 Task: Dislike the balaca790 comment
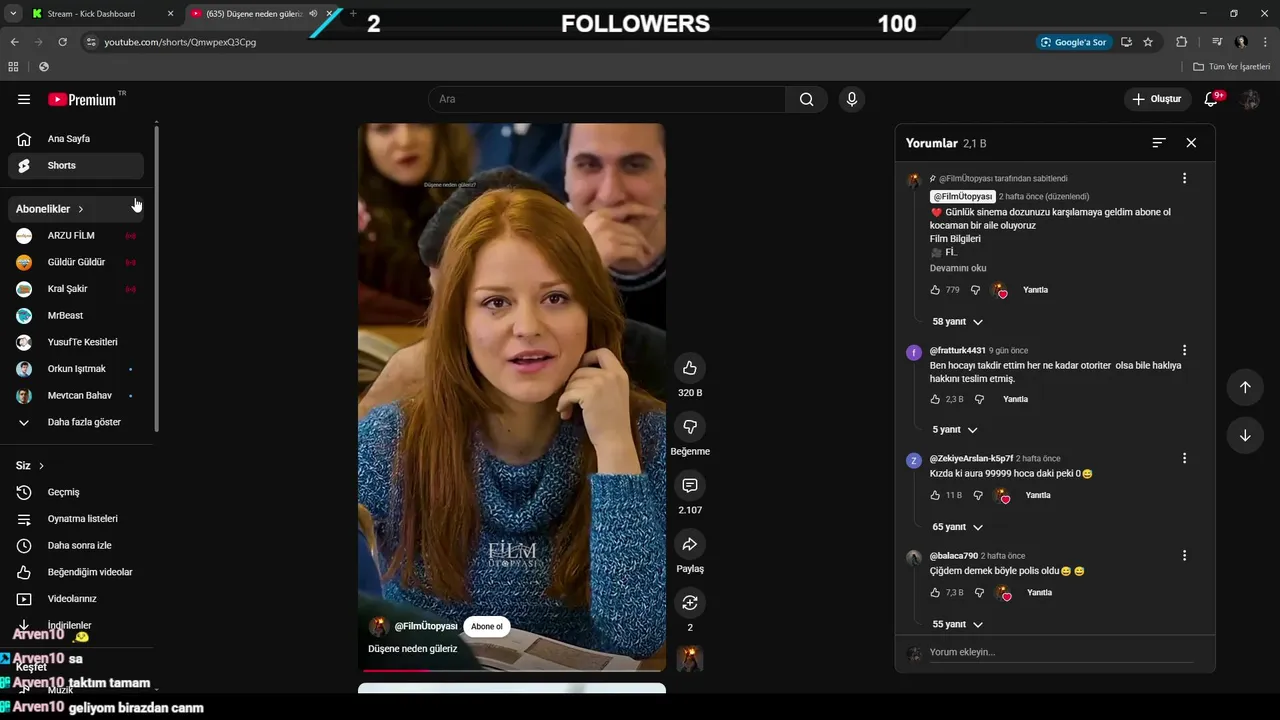(979, 592)
